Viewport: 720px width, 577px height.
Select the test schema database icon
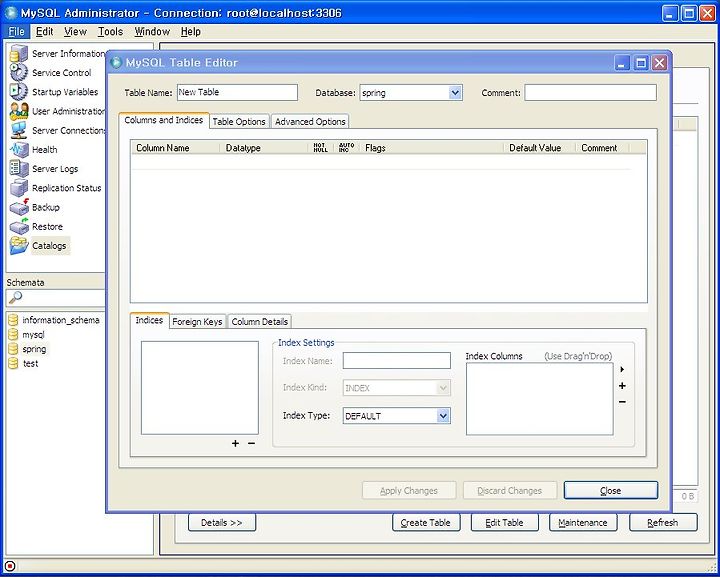coord(13,364)
